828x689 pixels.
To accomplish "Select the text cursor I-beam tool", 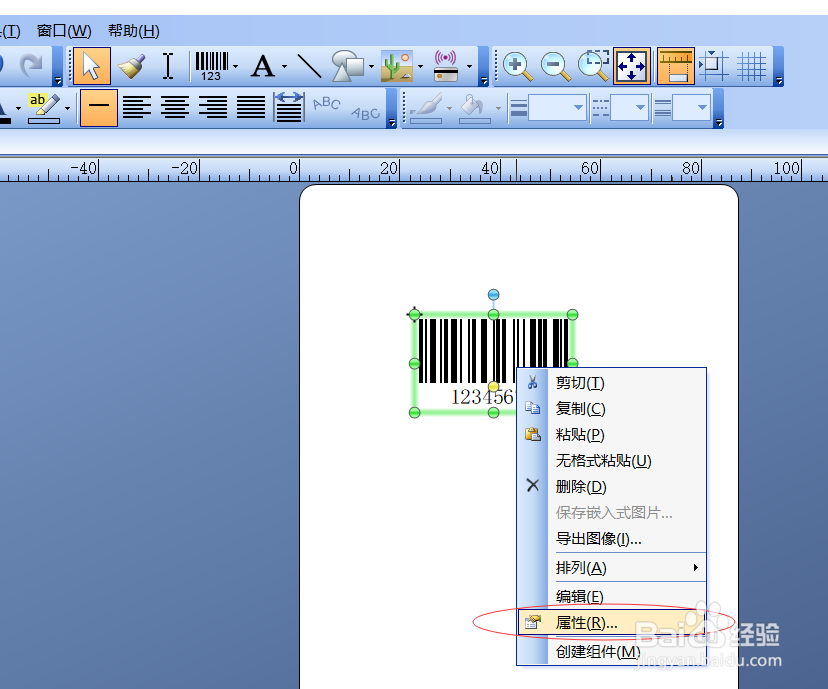I will (168, 66).
